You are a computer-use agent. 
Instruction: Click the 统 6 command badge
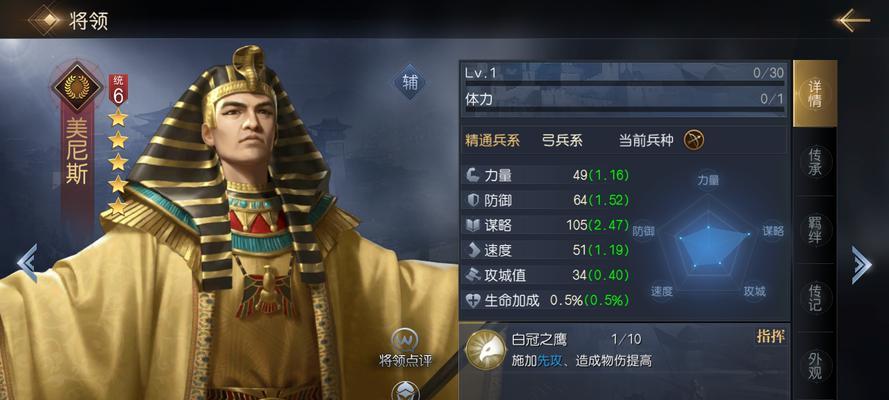click(x=118, y=90)
